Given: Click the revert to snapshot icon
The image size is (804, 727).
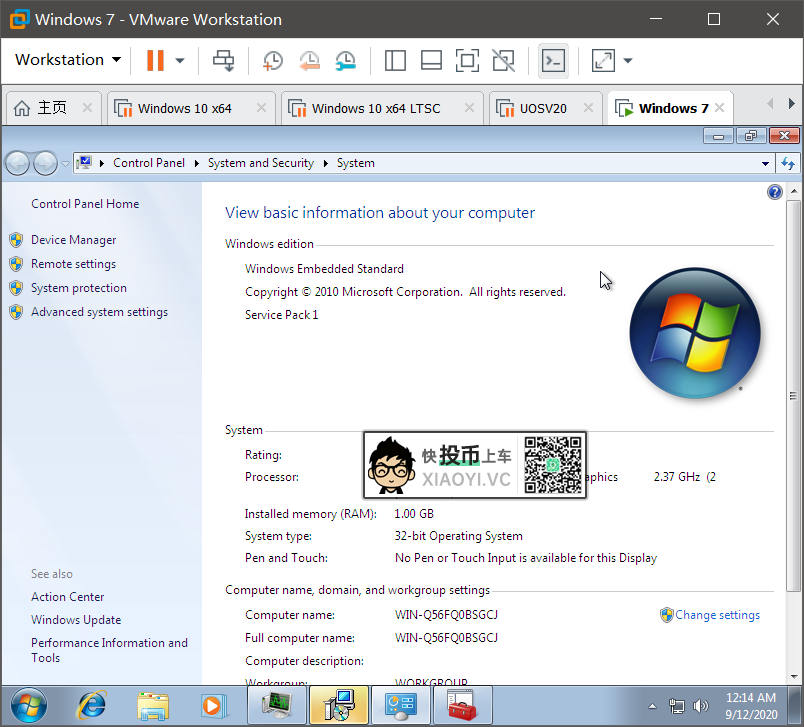Looking at the screenshot, I should click(309, 60).
